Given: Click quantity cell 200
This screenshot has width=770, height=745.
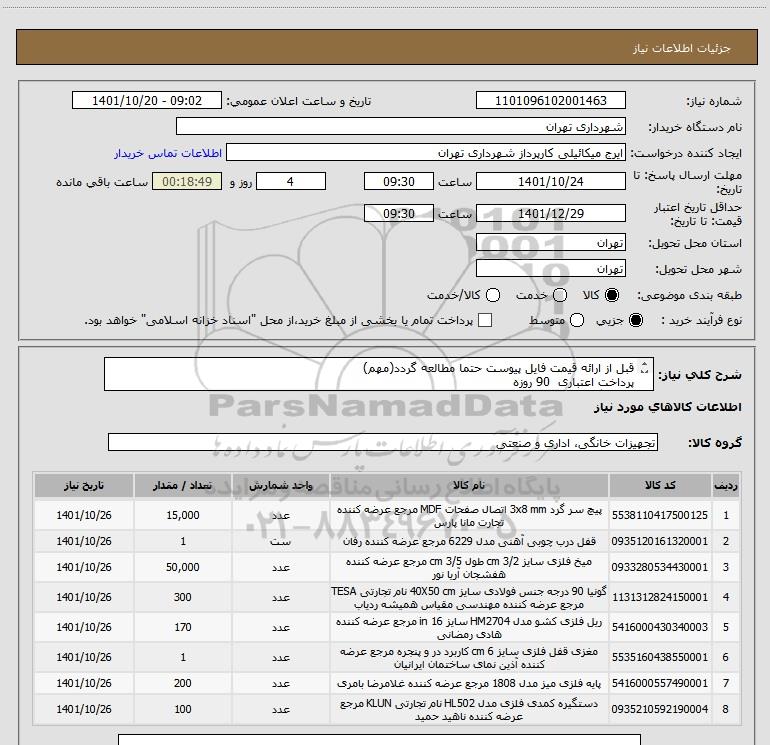Looking at the screenshot, I should pos(183,683).
